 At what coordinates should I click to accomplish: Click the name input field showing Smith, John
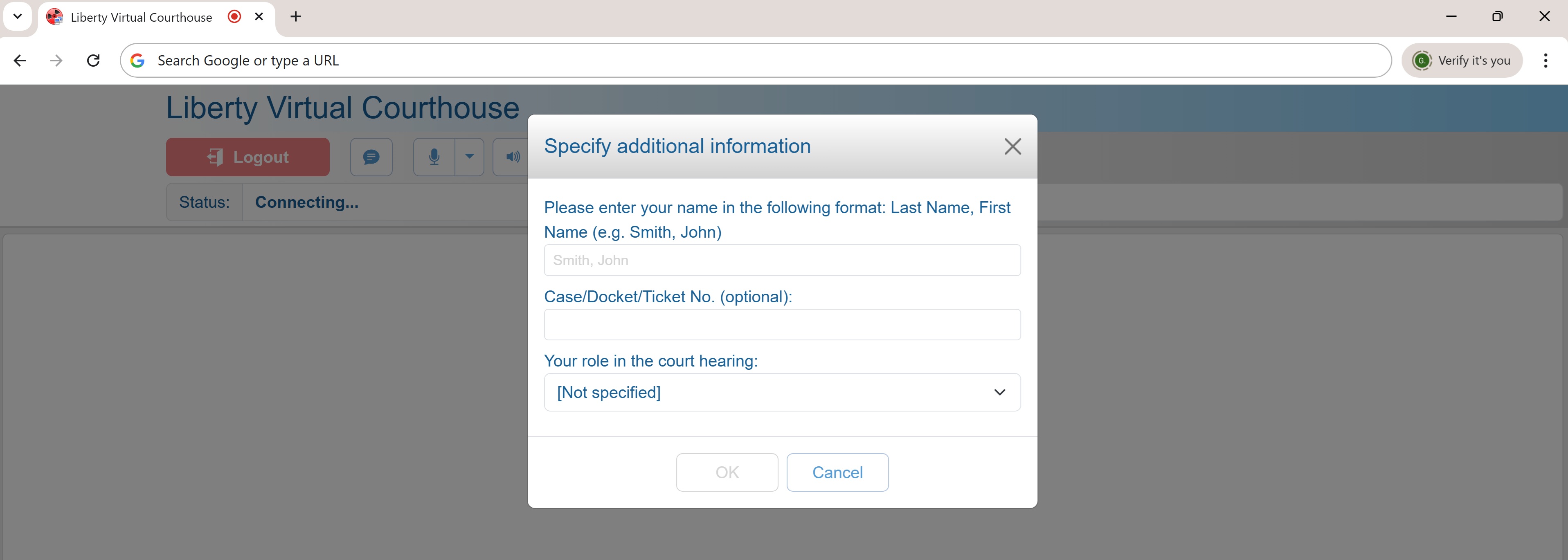782,260
